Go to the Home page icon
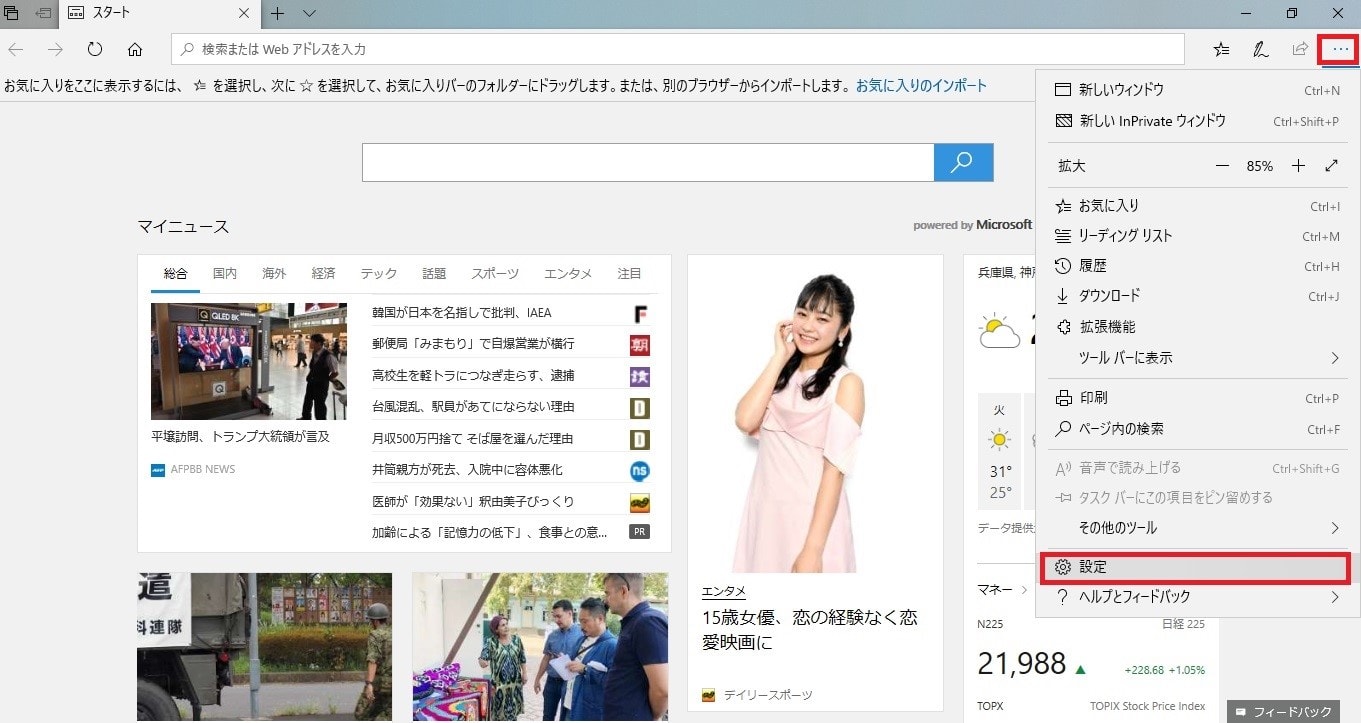The image size is (1361, 723). pos(135,48)
